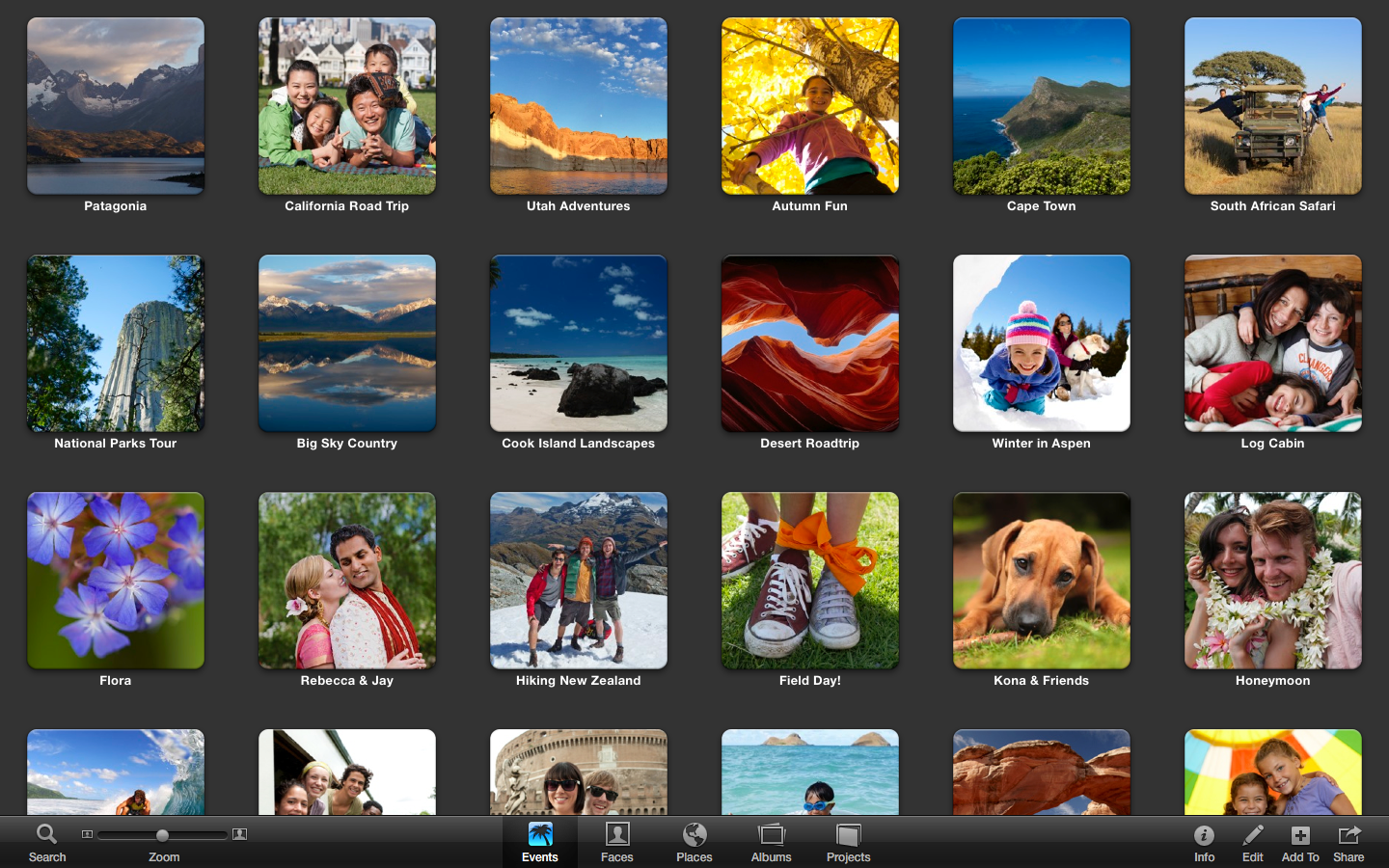Select the Desert Roadtrip event thumbnail
Screen dimensions: 1389x868
(810, 343)
